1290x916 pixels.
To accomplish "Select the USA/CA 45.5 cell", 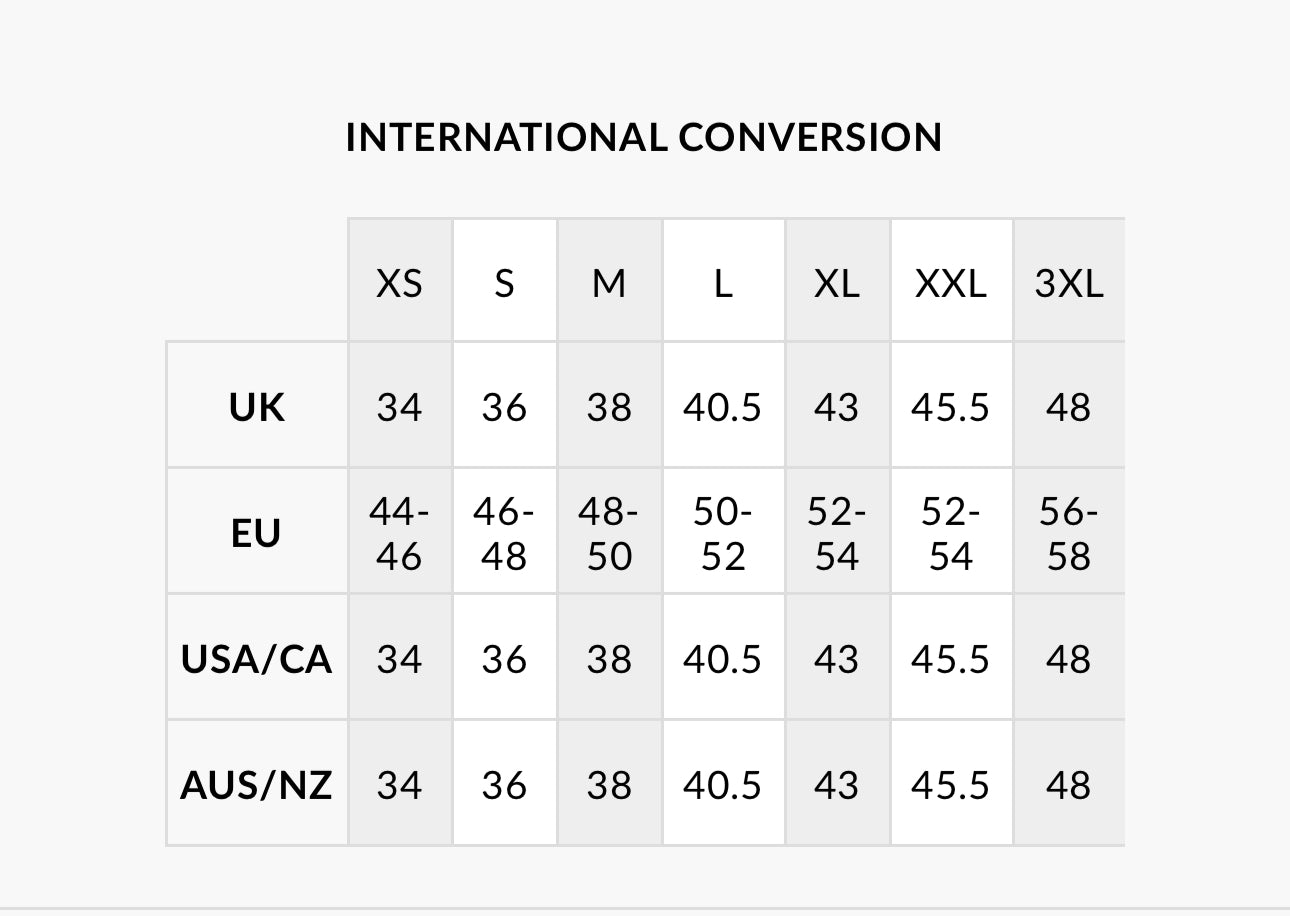I will pos(951,659).
